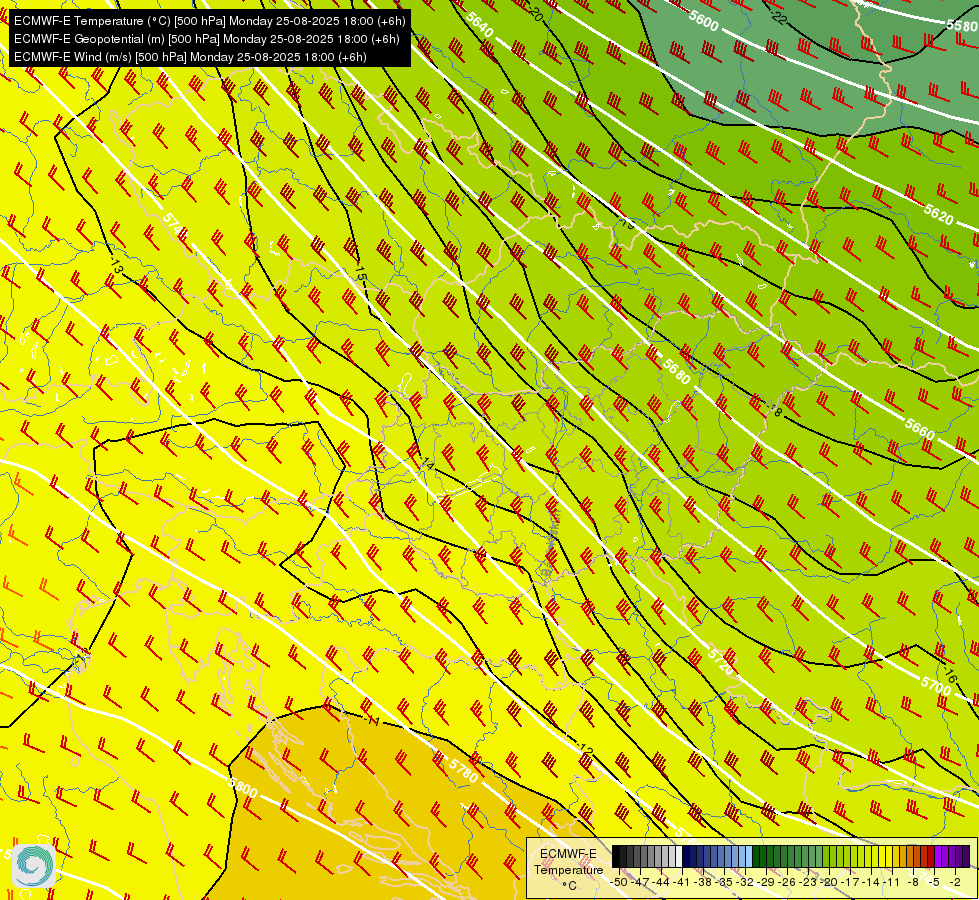Click the -17 label on the legend scale
This screenshot has width=979, height=900.
pos(850,883)
